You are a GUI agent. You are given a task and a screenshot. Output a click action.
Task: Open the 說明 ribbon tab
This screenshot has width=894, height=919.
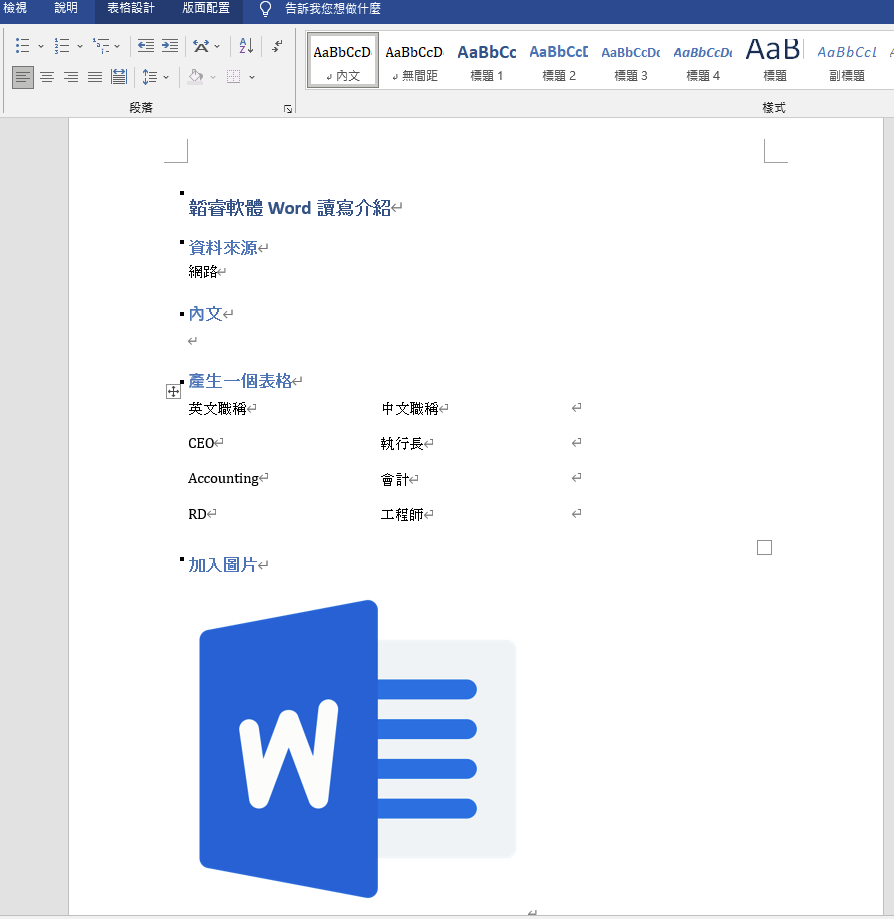[x=66, y=9]
